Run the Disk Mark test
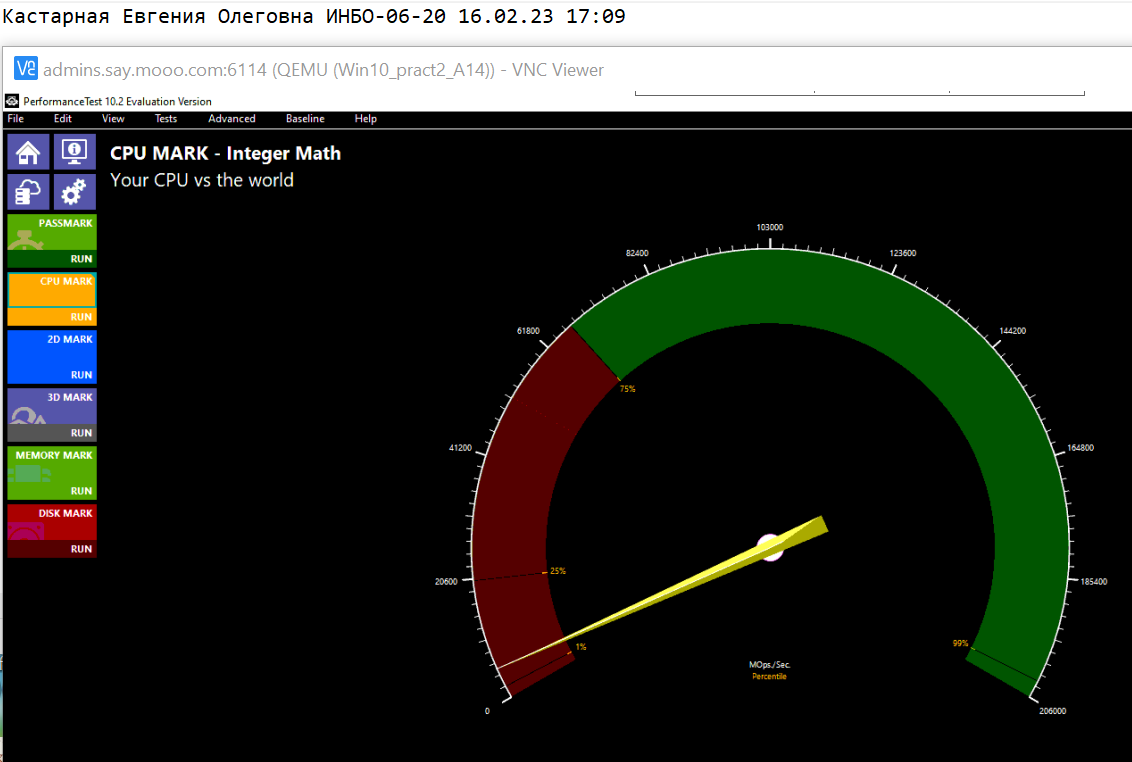Viewport: 1132px width, 762px height. coord(52,549)
